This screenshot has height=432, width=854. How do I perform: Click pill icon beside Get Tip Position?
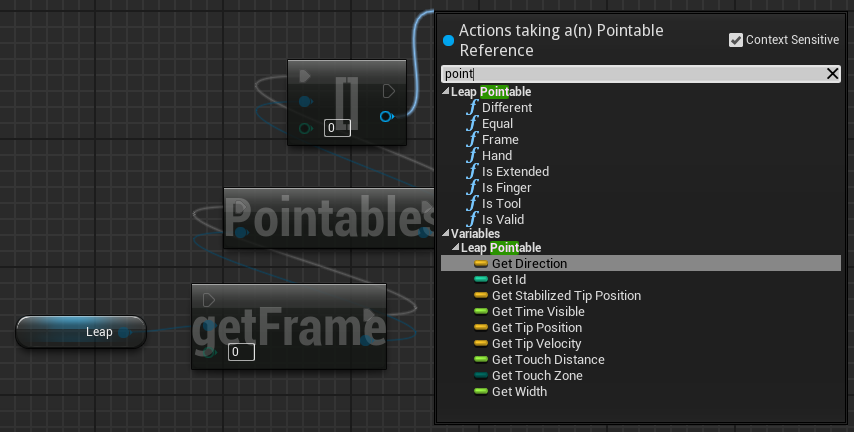click(x=481, y=327)
